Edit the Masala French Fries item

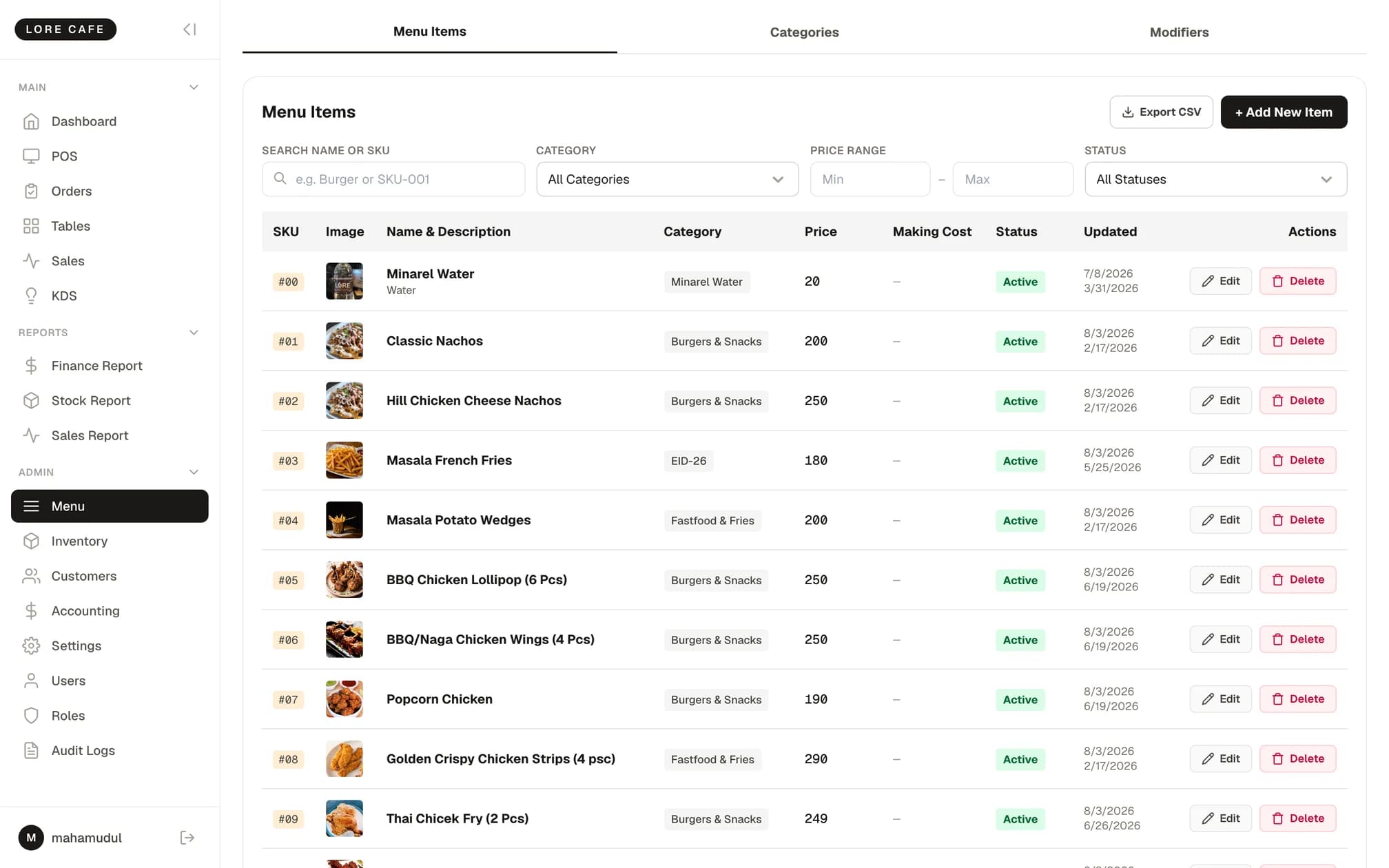[x=1220, y=460]
